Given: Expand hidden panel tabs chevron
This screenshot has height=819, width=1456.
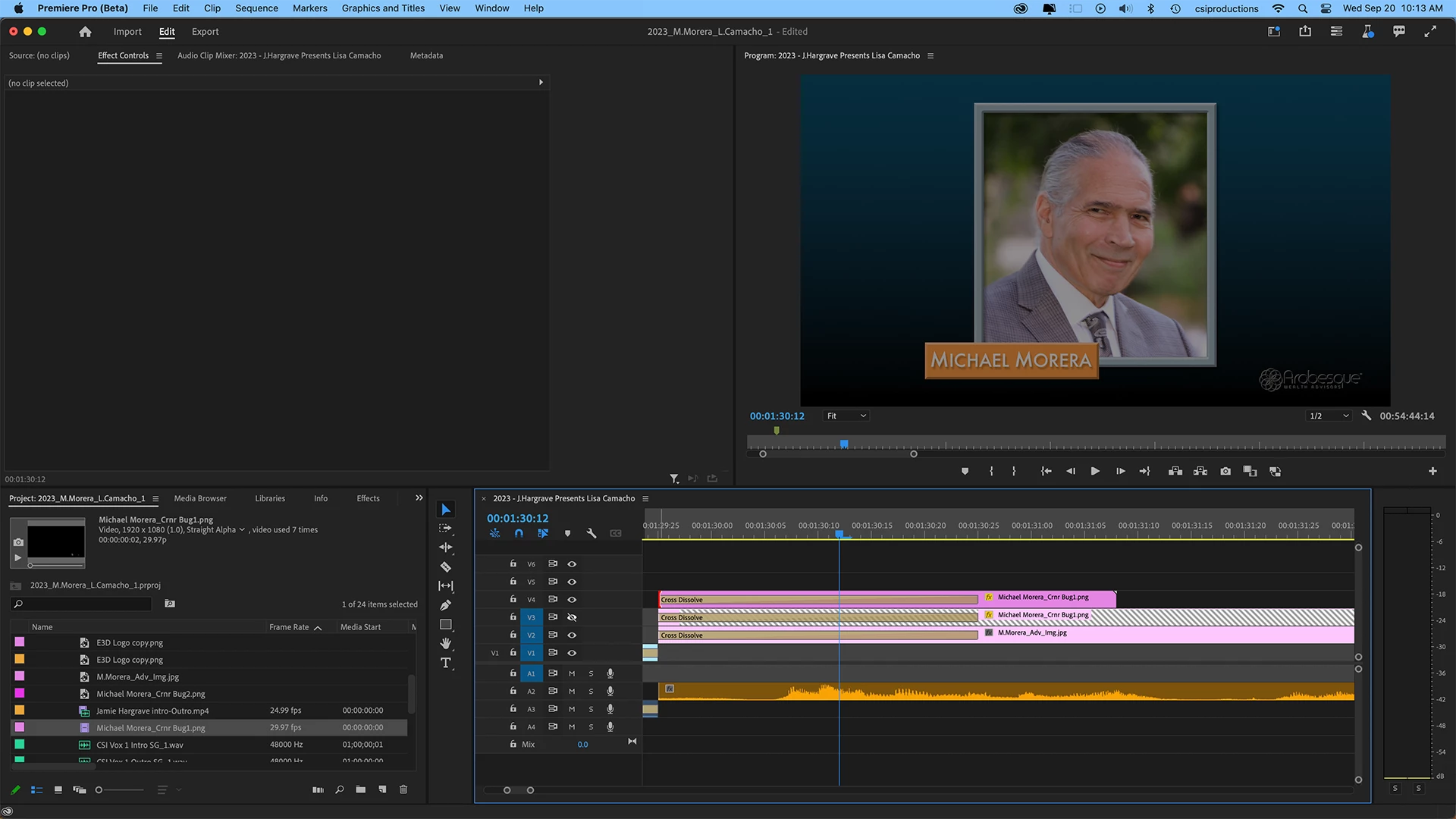Looking at the screenshot, I should click(x=419, y=498).
